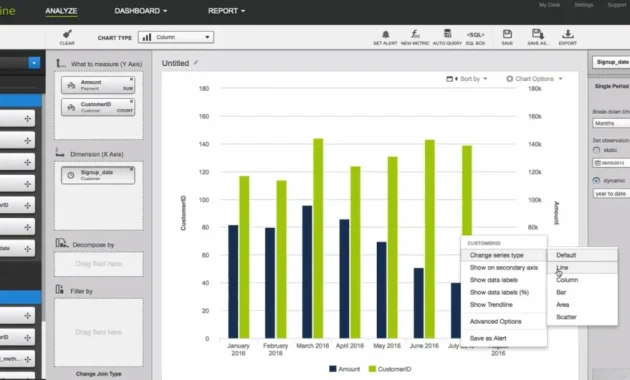Open Settings link in top bar
This screenshot has width=630, height=380.
584,5
